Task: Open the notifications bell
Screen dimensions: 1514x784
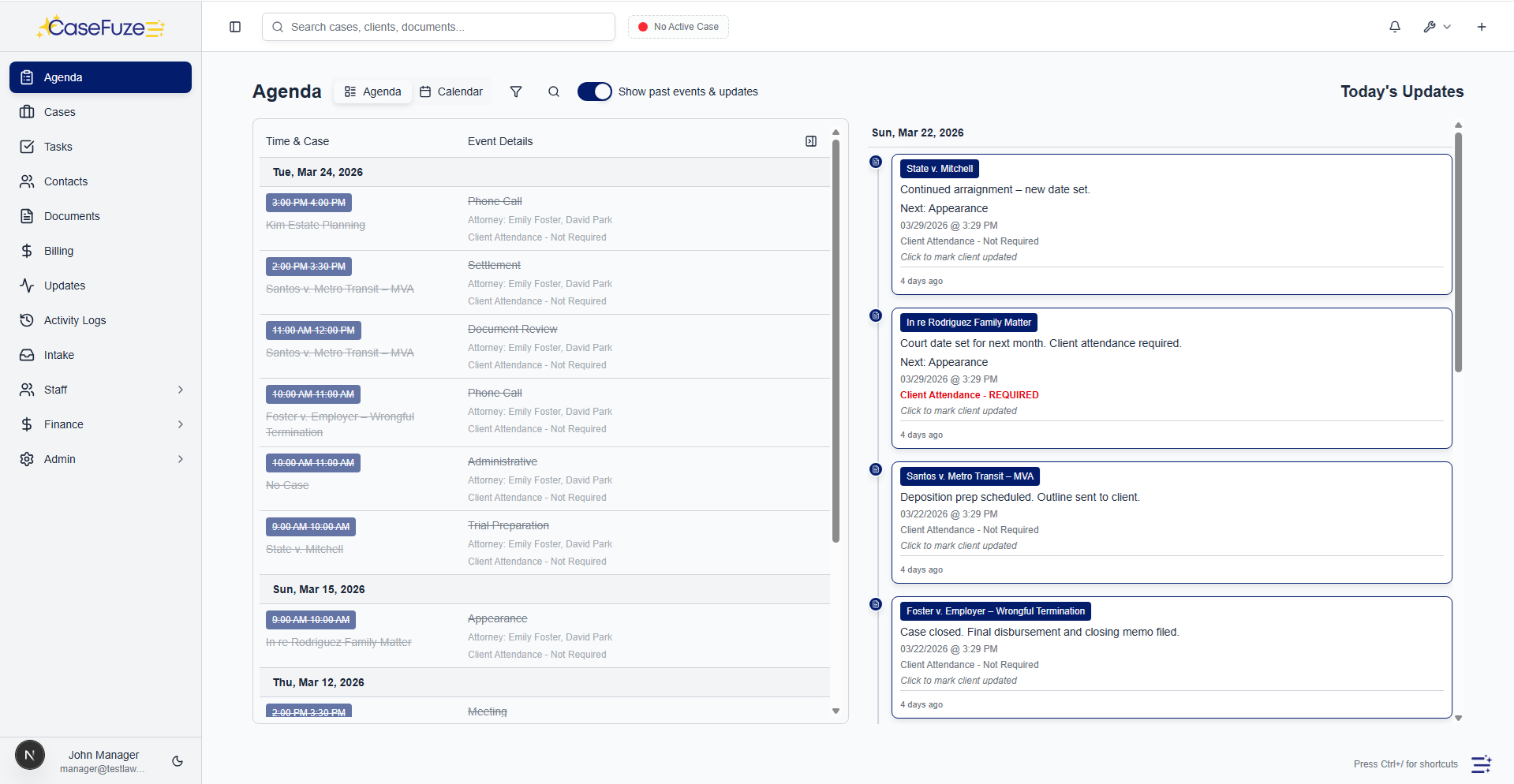Action: click(x=1394, y=26)
